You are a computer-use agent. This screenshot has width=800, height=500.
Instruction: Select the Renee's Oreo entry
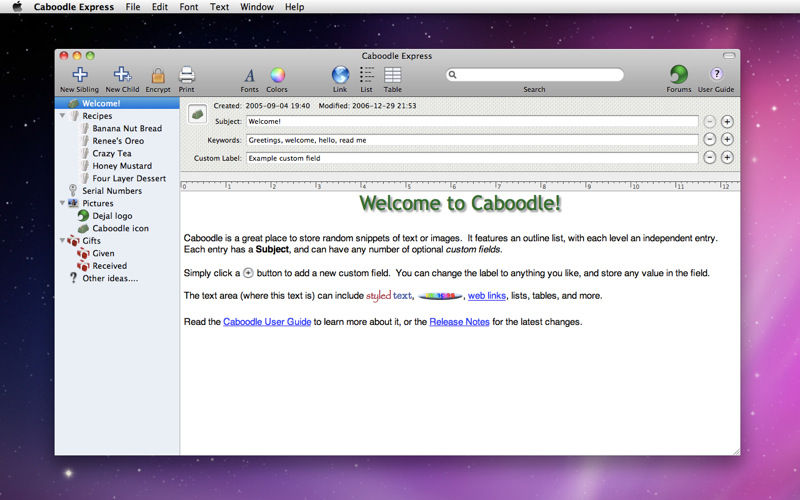pyautogui.click(x=117, y=141)
